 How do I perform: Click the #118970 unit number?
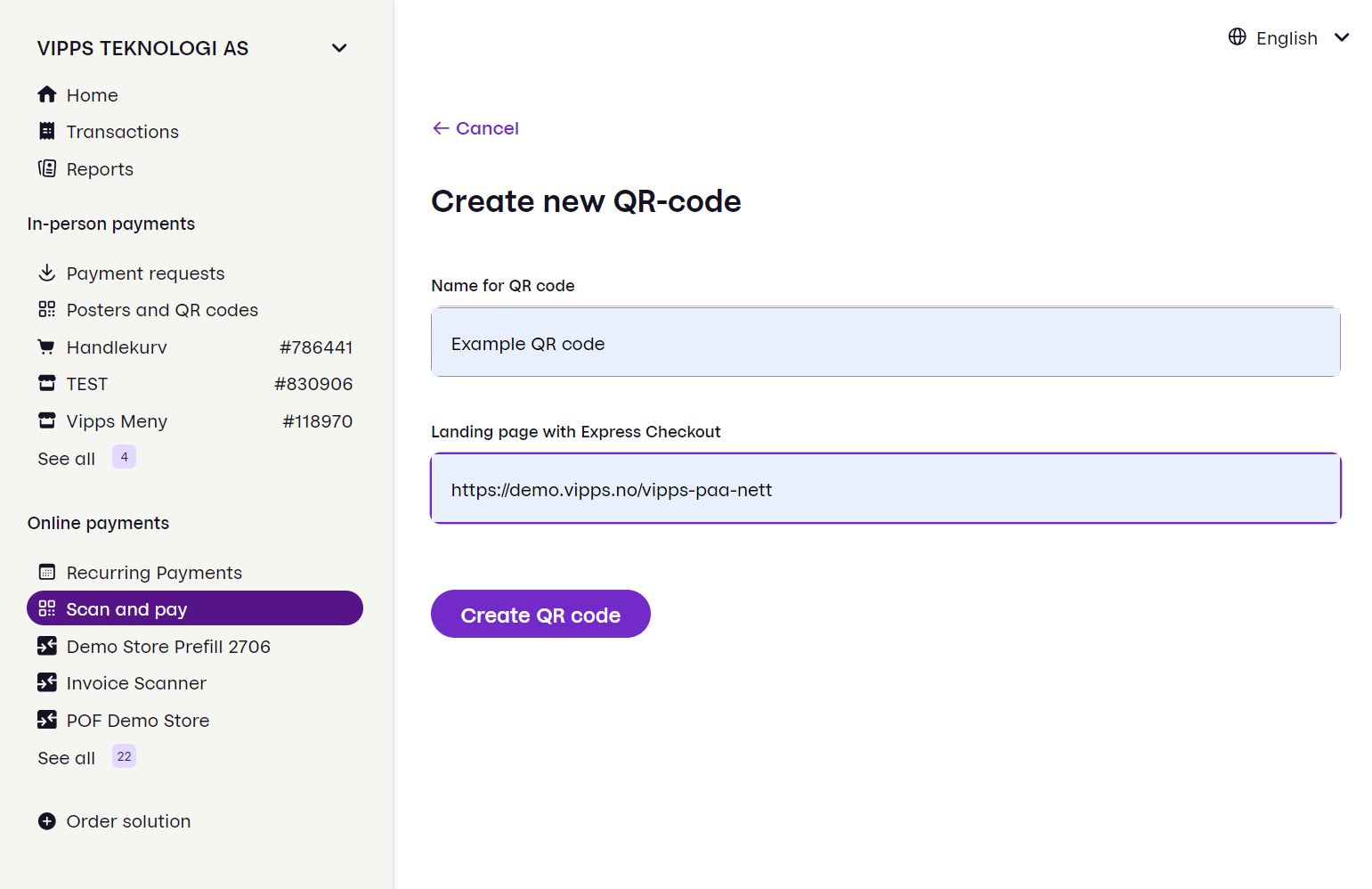click(318, 421)
